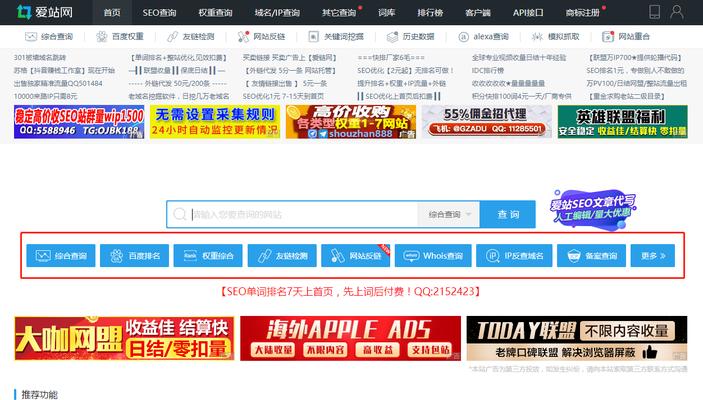Open the mobile version phone icon
This screenshot has width=703, height=400.
[x=654, y=12]
